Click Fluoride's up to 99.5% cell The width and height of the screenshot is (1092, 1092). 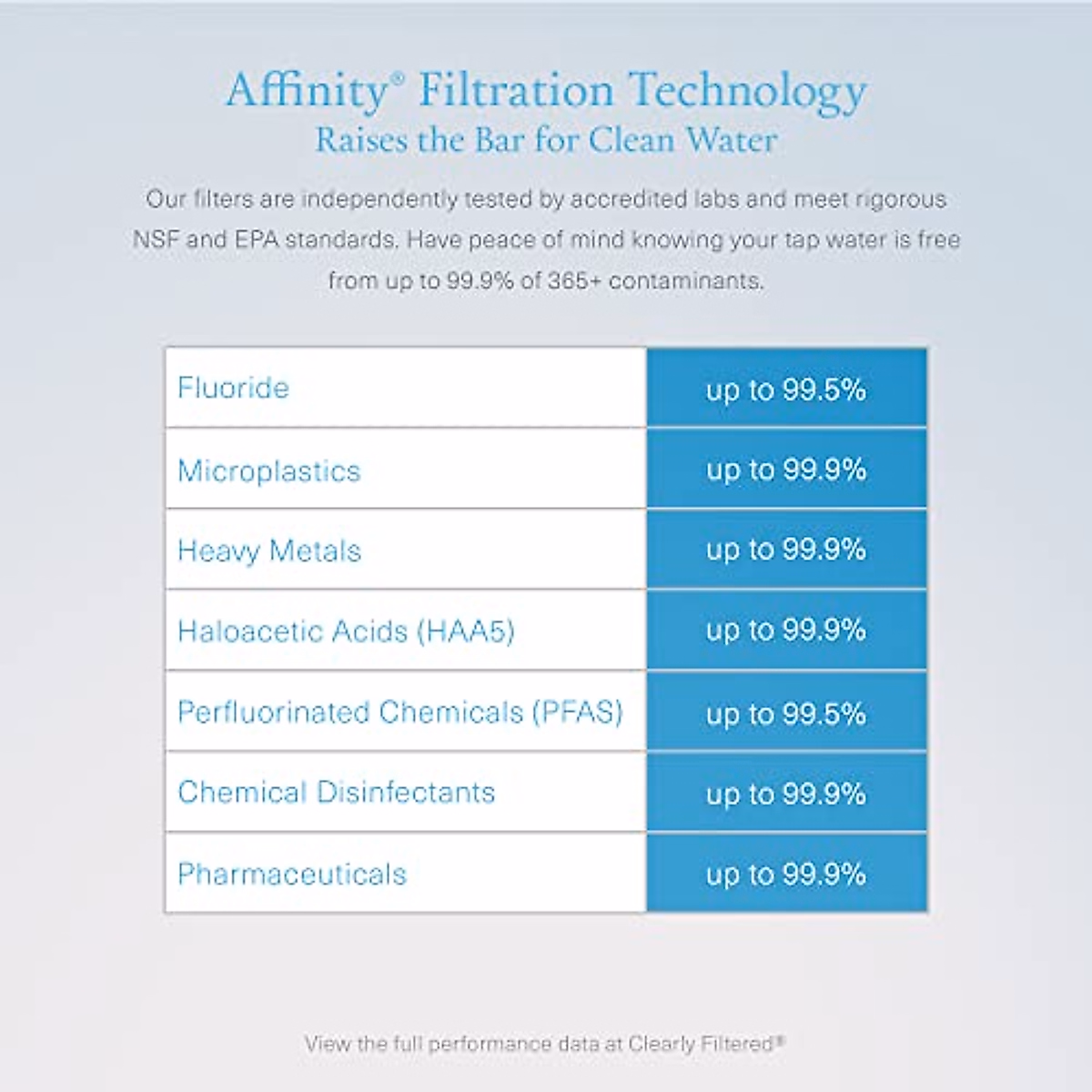pos(786,389)
